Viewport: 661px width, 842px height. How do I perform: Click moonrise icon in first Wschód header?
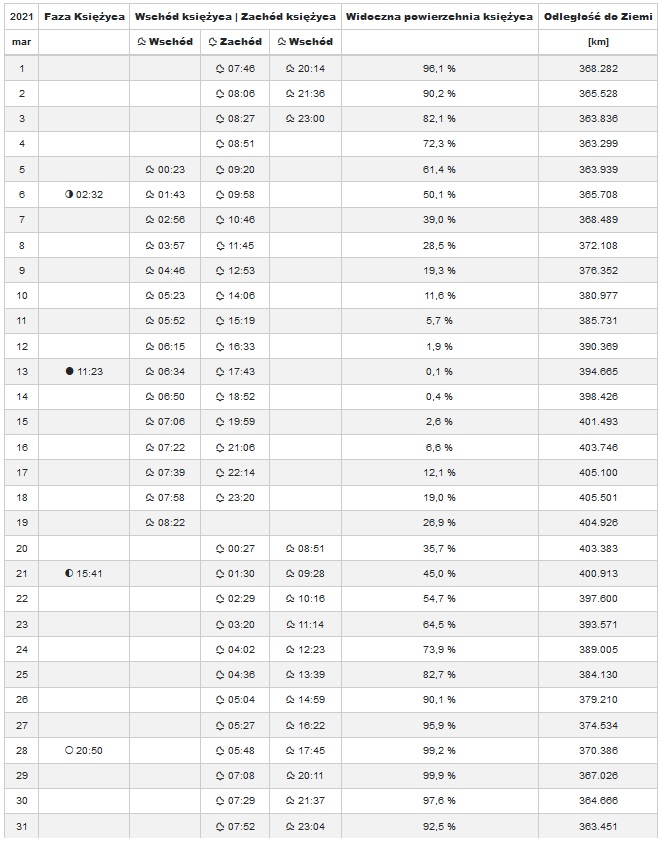pyautogui.click(x=142, y=42)
